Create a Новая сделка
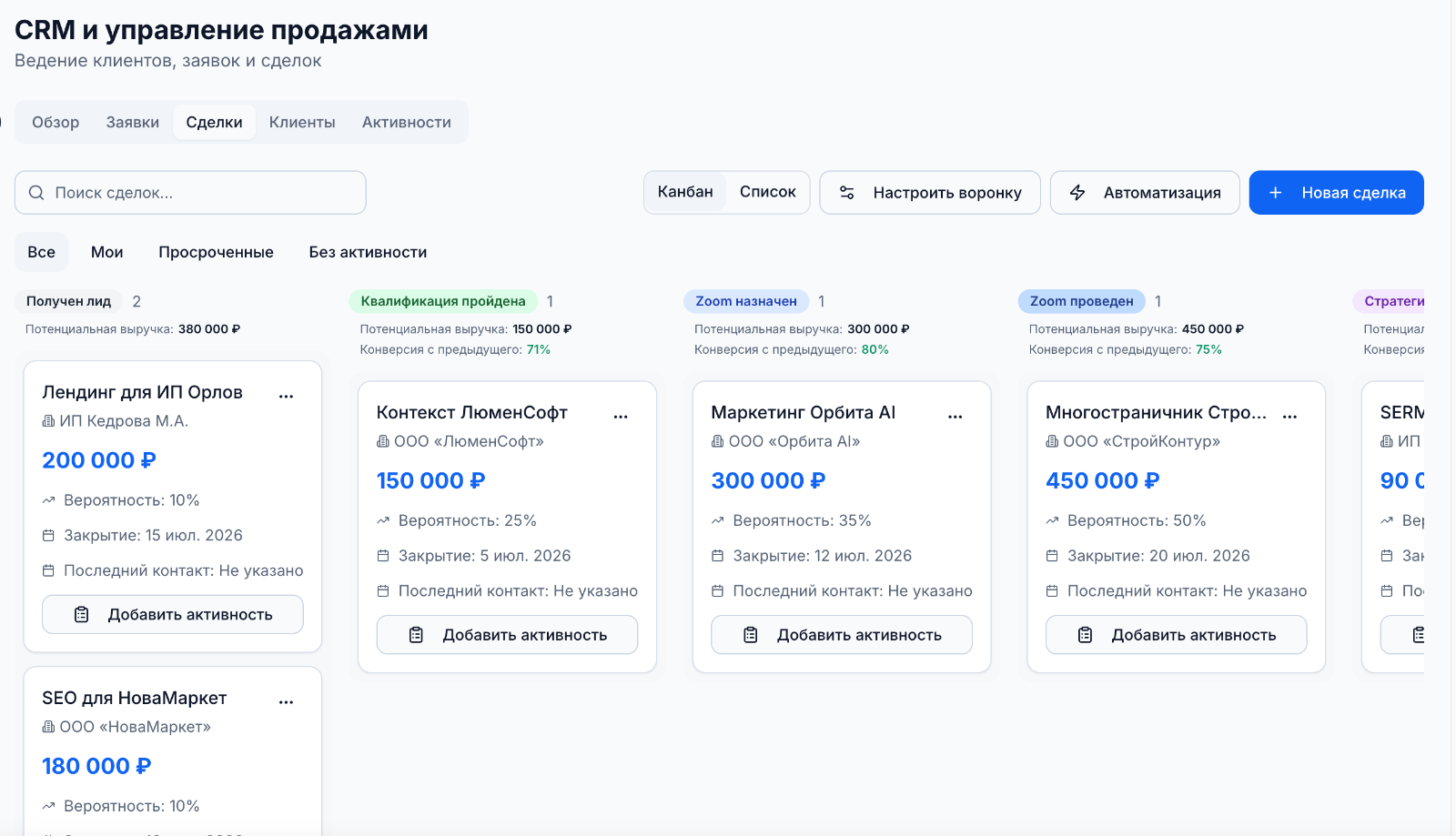Screen dimensions: 1456x836 [1336, 193]
